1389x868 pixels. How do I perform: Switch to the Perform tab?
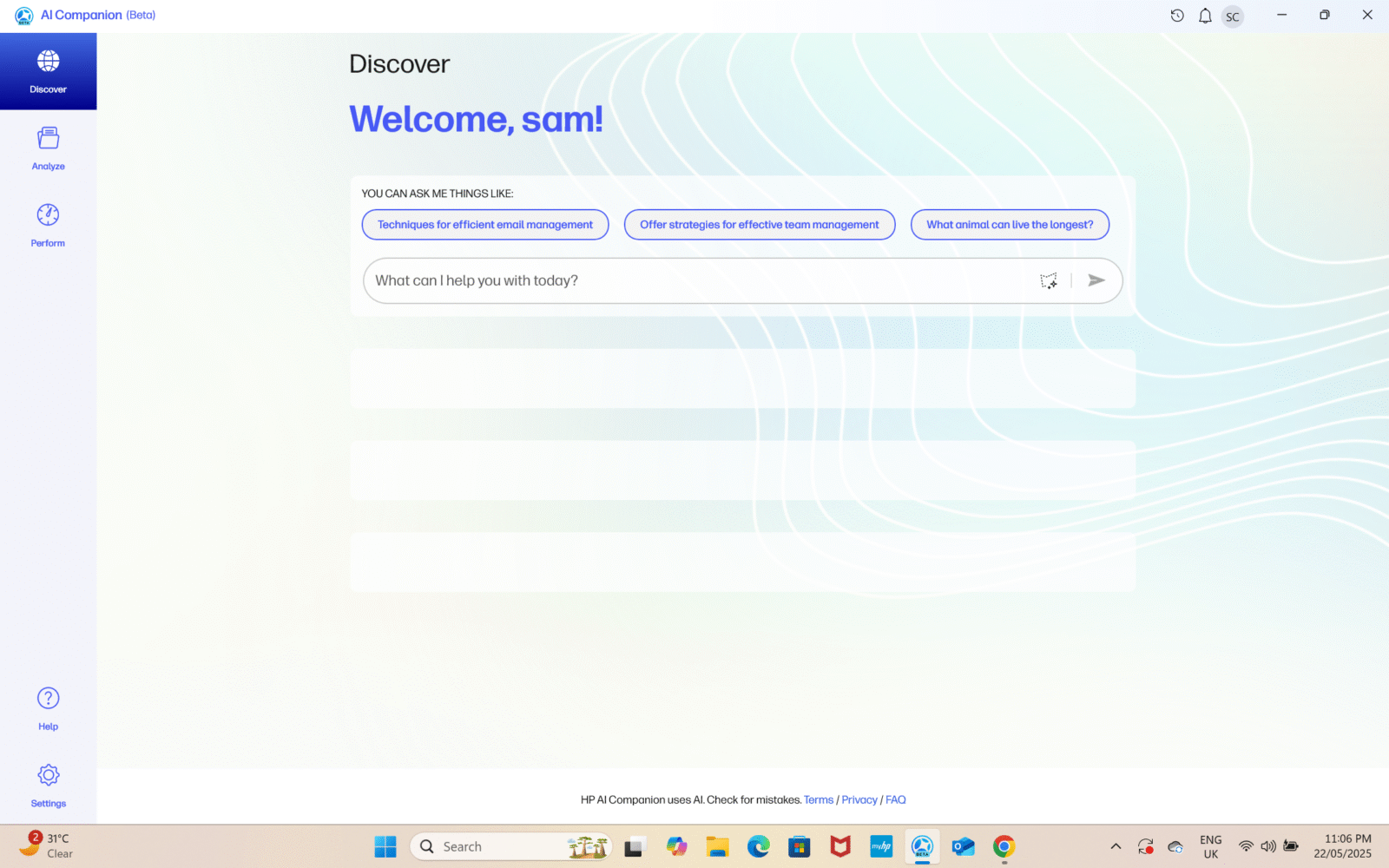(x=48, y=225)
